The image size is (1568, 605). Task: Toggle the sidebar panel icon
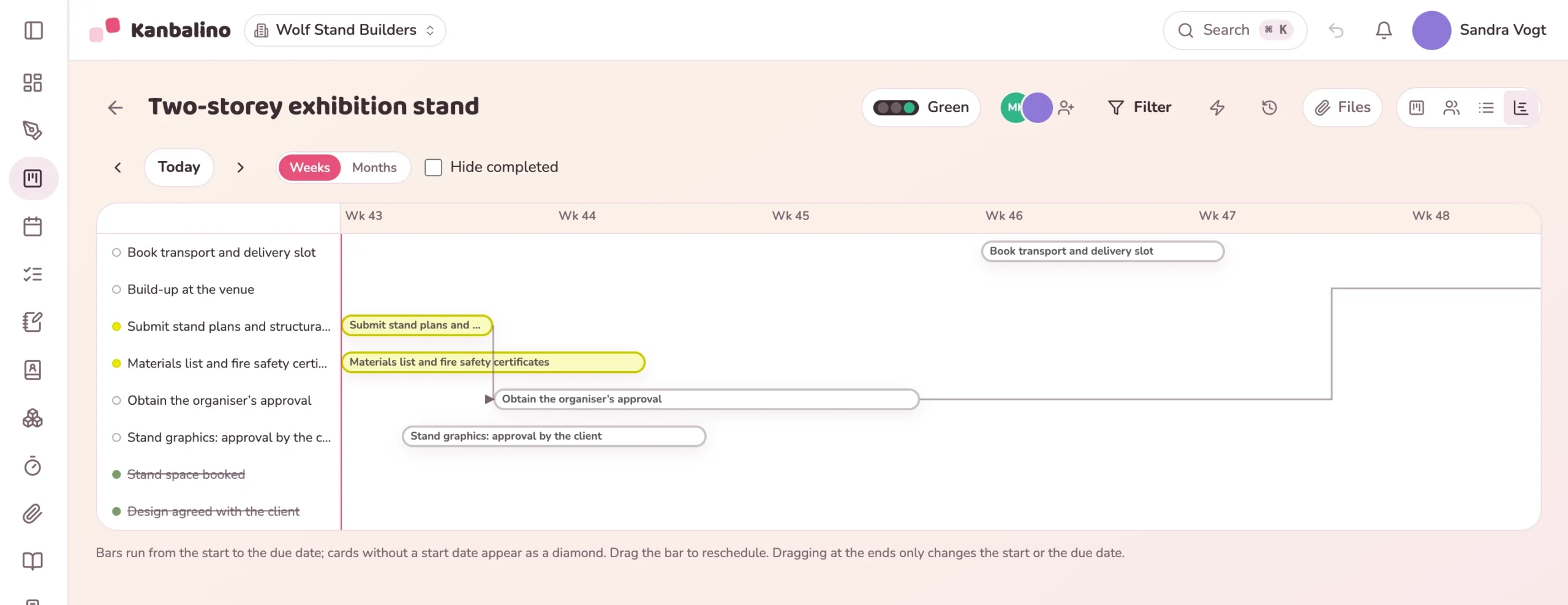click(33, 30)
